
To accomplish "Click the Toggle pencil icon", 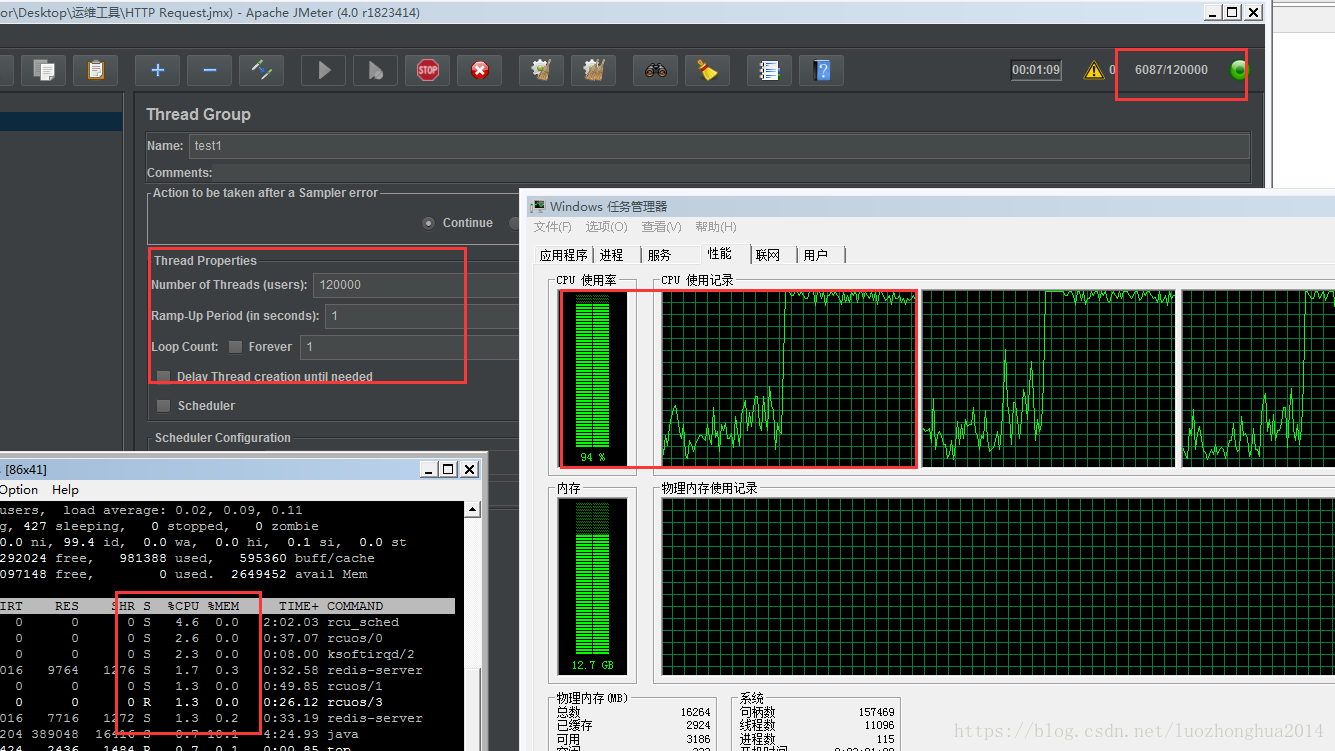I will click(262, 70).
